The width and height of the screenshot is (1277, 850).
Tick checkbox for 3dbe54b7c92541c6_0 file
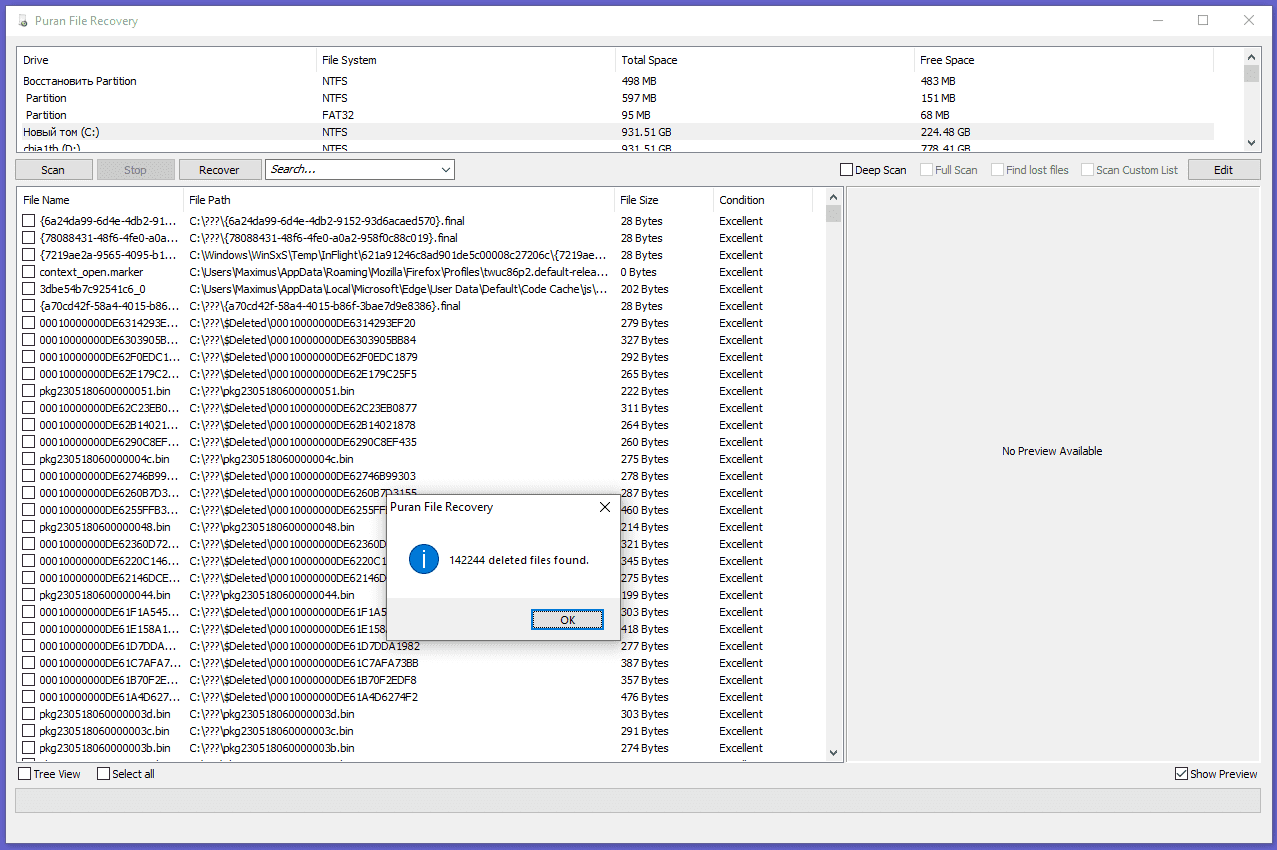click(29, 289)
